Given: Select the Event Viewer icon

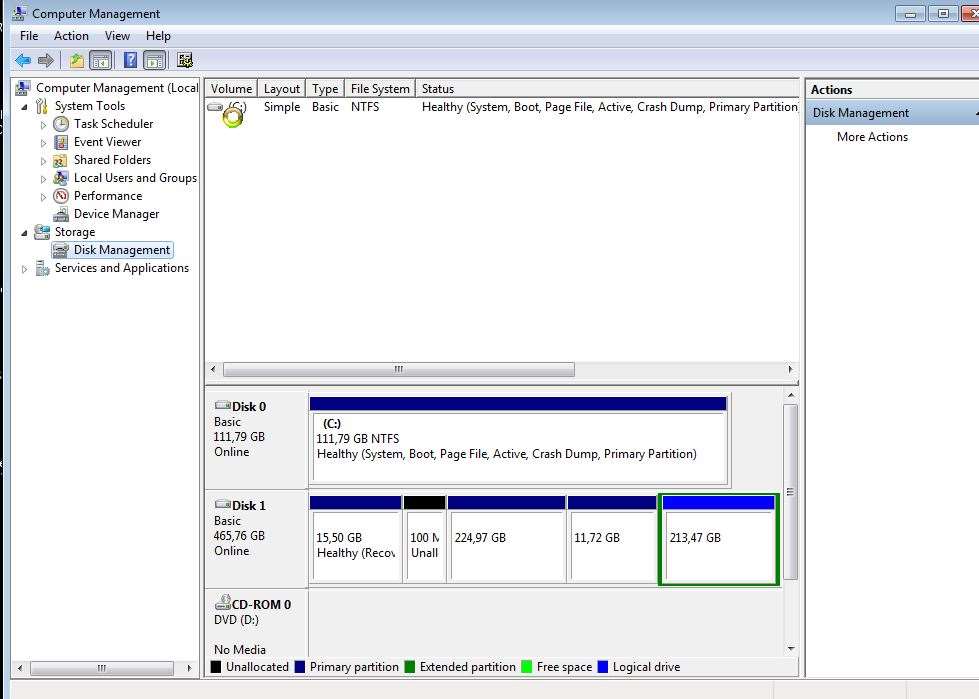Looking at the screenshot, I should coord(61,142).
